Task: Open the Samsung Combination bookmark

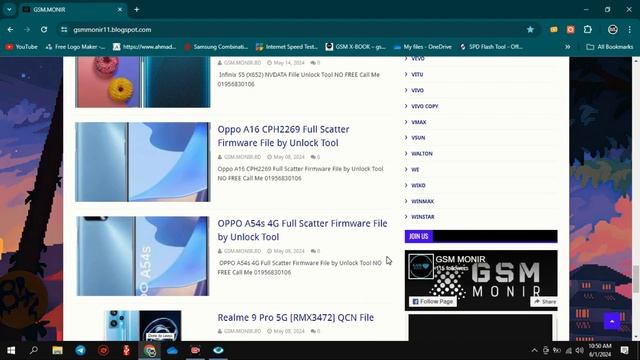Action: tap(216, 47)
